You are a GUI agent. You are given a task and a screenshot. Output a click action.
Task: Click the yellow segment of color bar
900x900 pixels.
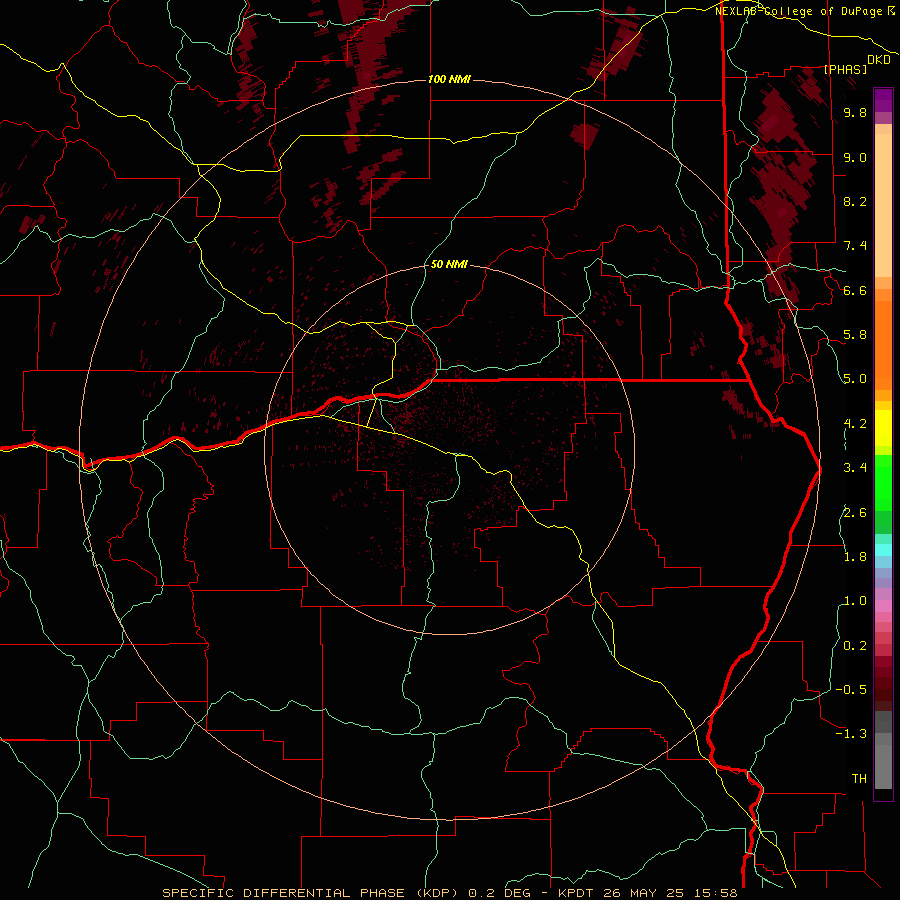883,428
